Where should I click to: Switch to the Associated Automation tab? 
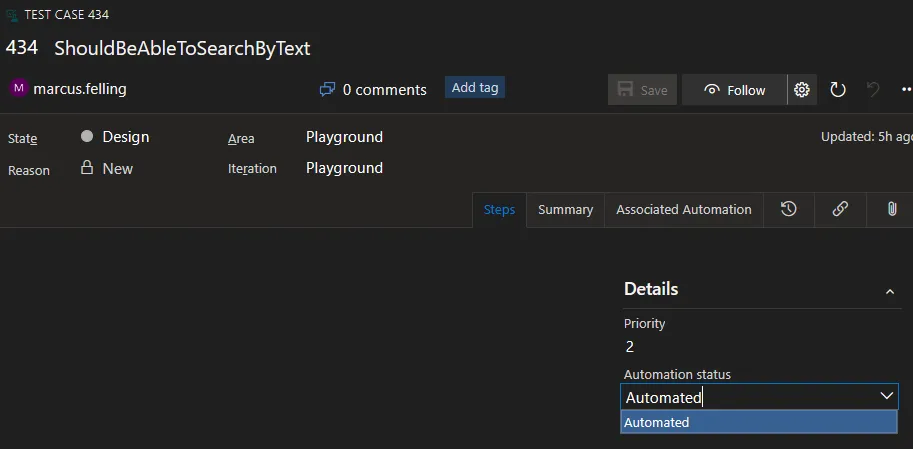tap(683, 210)
